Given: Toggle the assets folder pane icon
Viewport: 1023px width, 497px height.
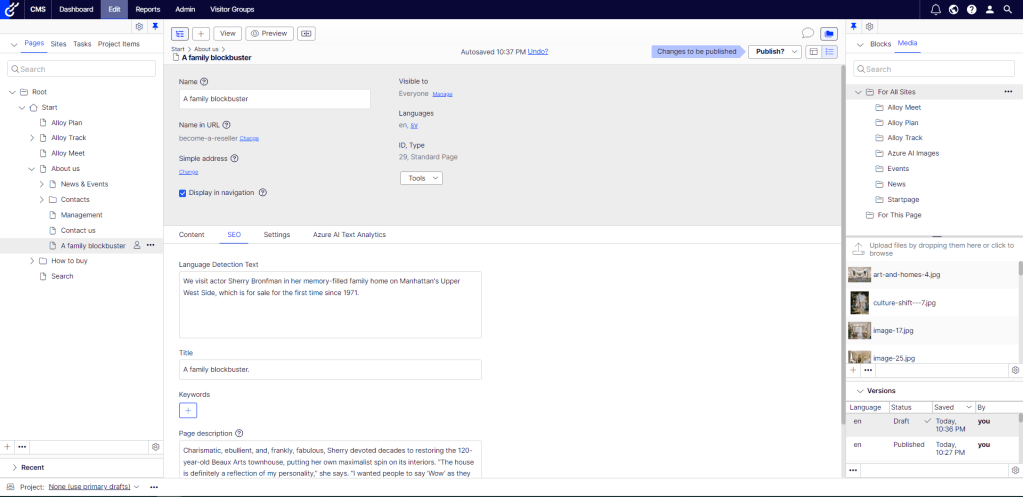Looking at the screenshot, I should point(828,33).
